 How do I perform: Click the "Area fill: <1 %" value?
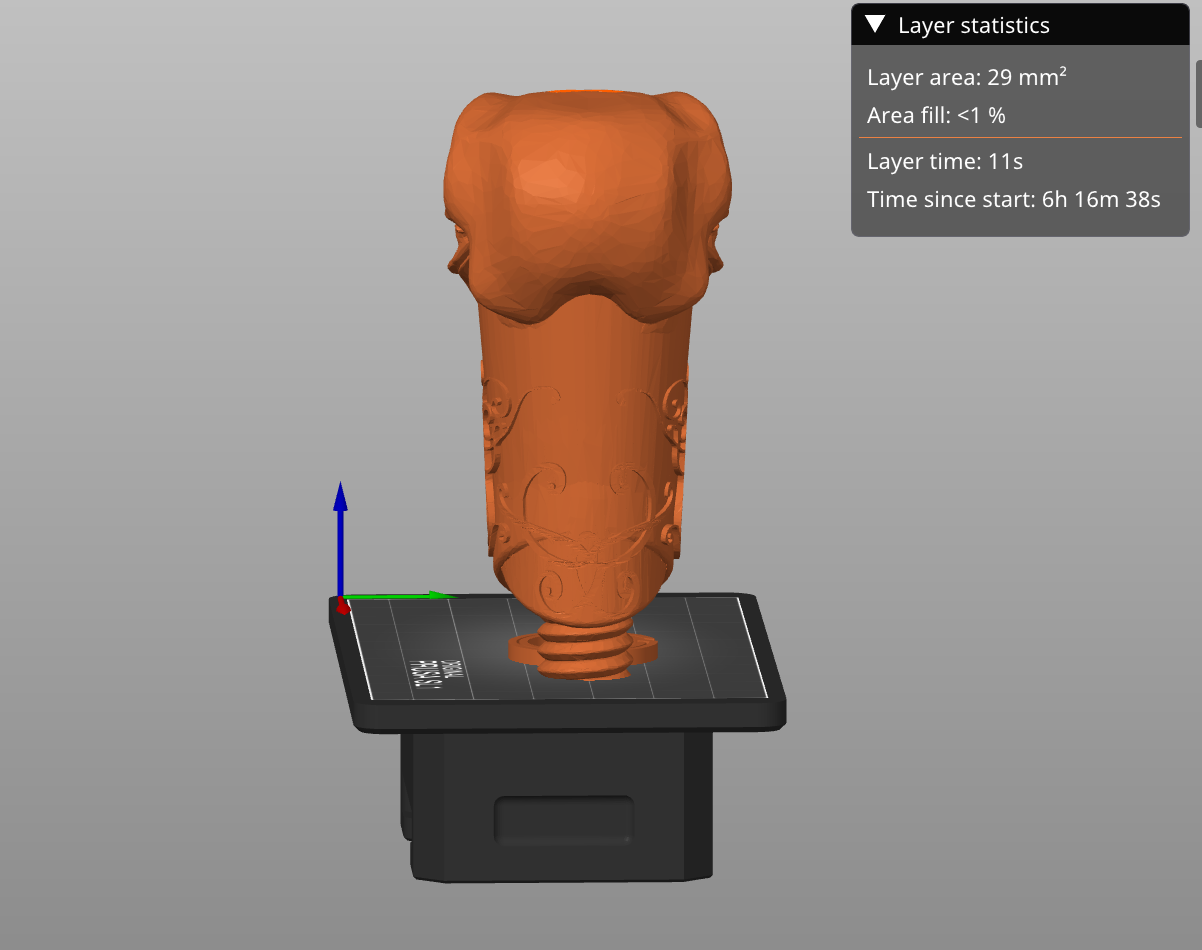point(936,115)
